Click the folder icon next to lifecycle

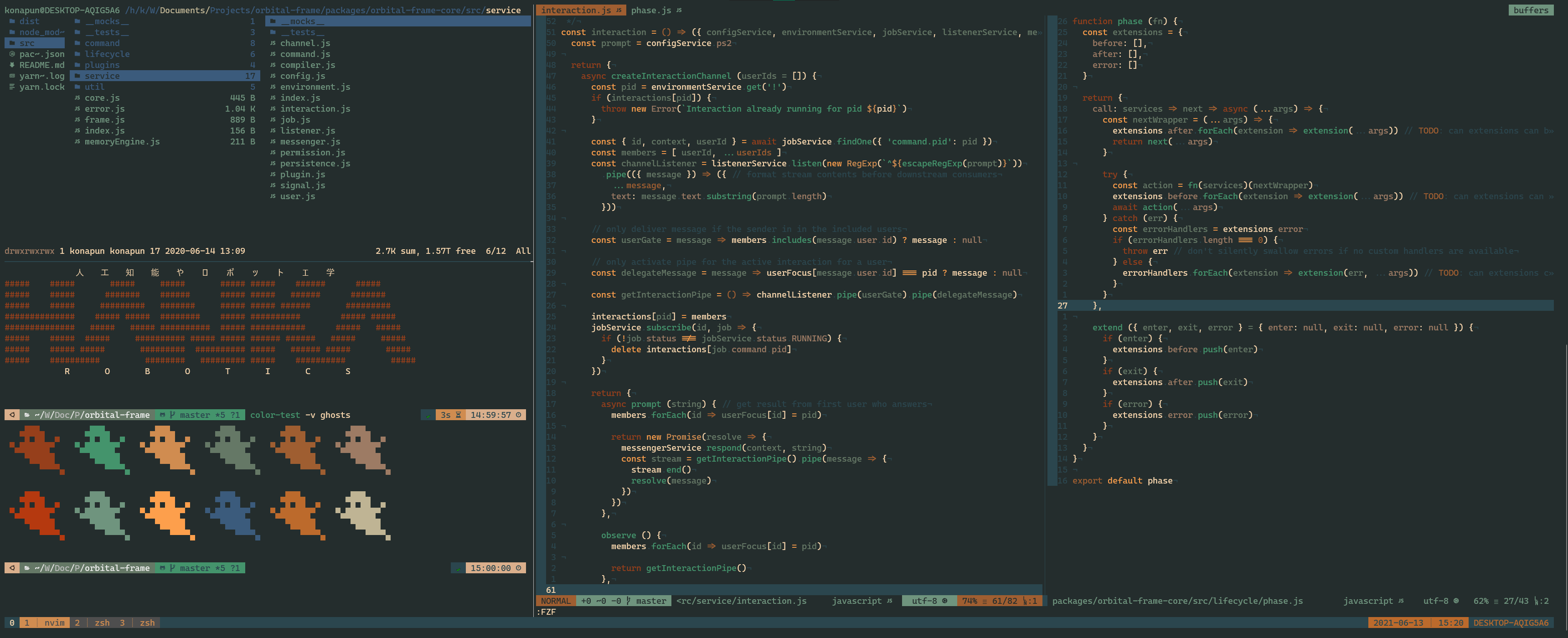pos(77,54)
